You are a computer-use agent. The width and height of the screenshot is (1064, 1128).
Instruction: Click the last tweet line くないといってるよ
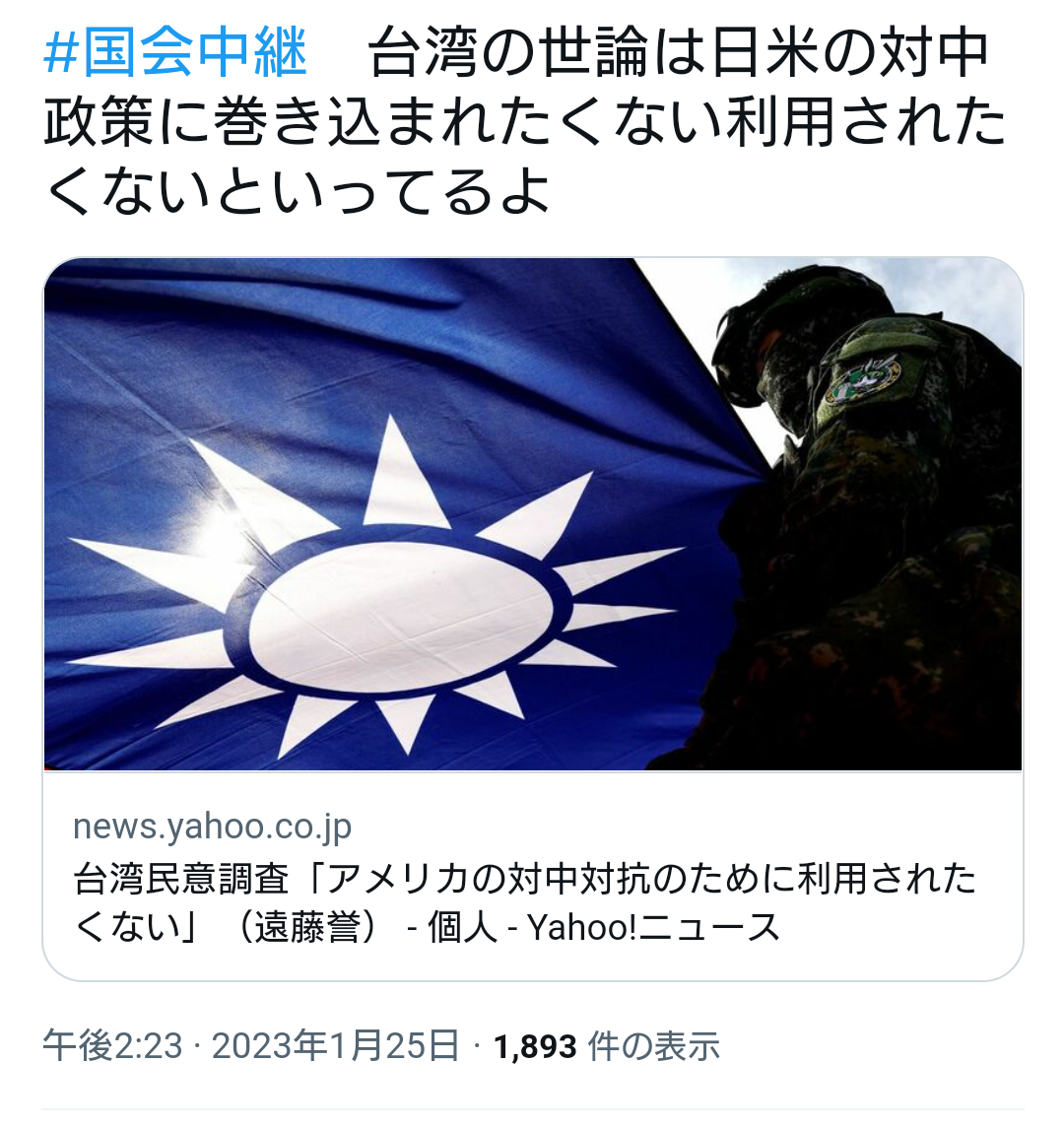(298, 190)
